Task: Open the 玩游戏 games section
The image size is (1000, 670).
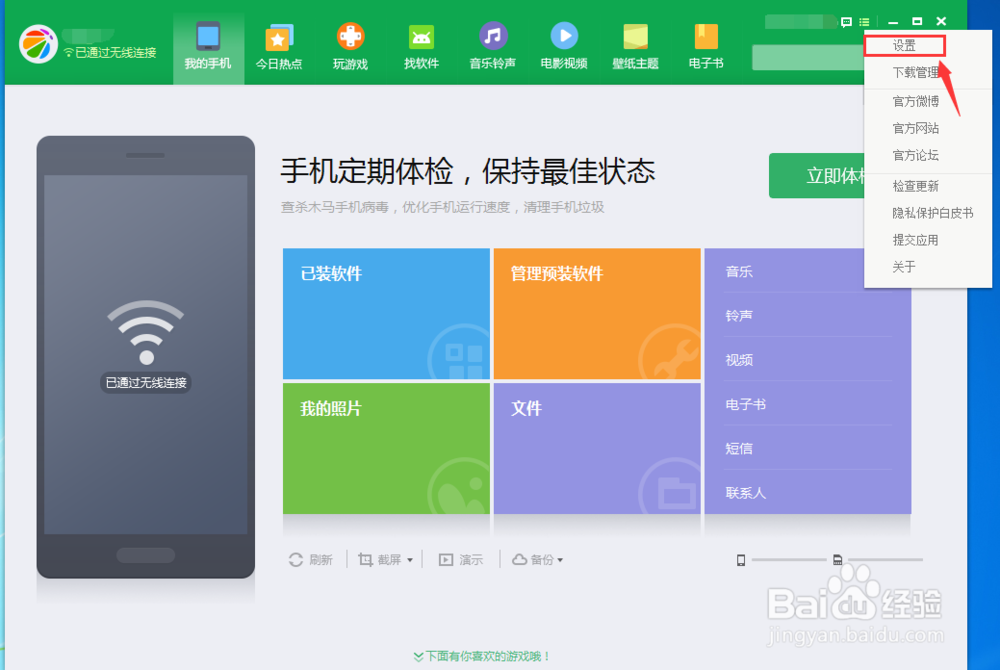Action: click(350, 47)
